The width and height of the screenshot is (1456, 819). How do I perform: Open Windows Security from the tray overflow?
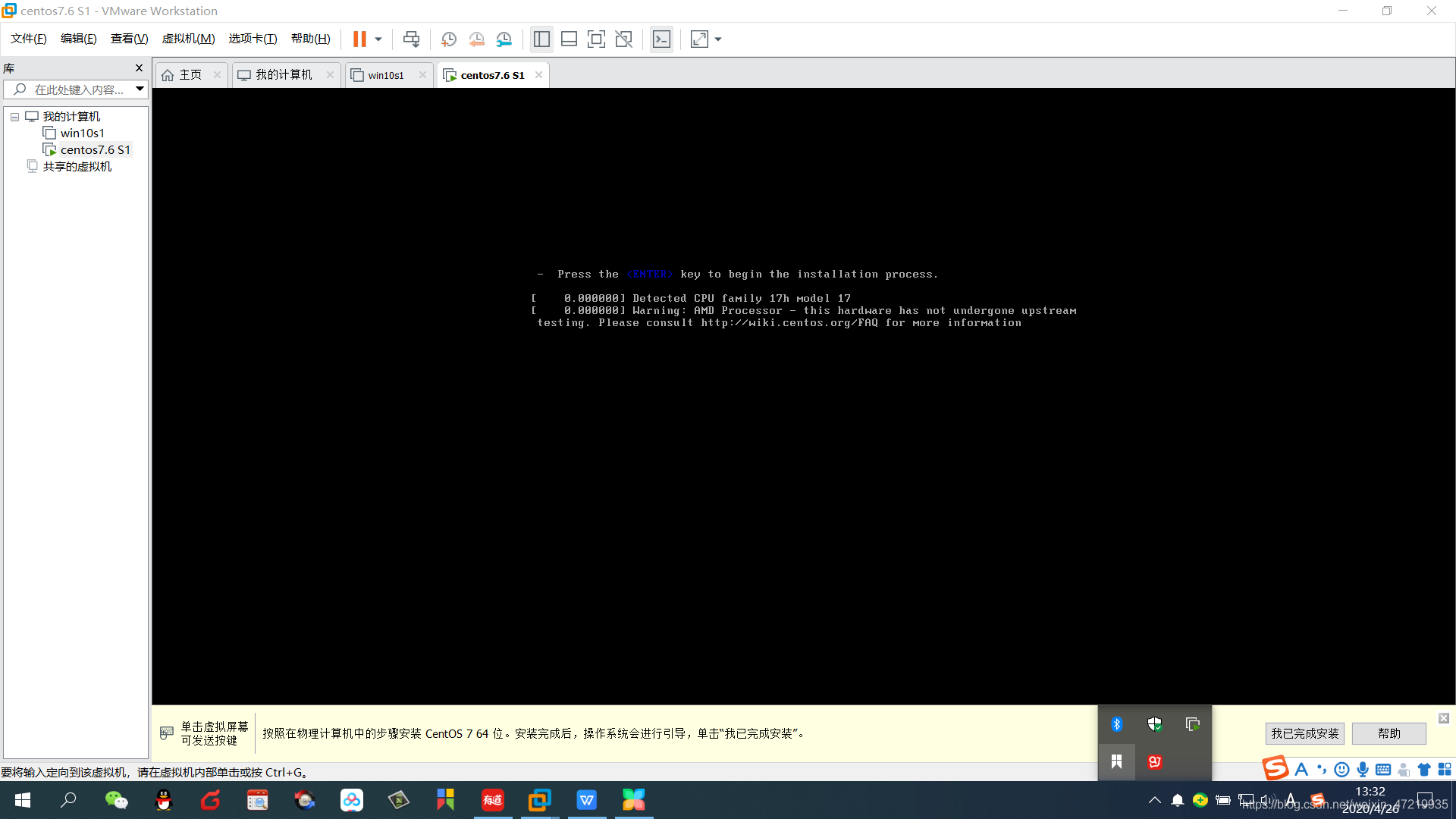click(x=1154, y=724)
